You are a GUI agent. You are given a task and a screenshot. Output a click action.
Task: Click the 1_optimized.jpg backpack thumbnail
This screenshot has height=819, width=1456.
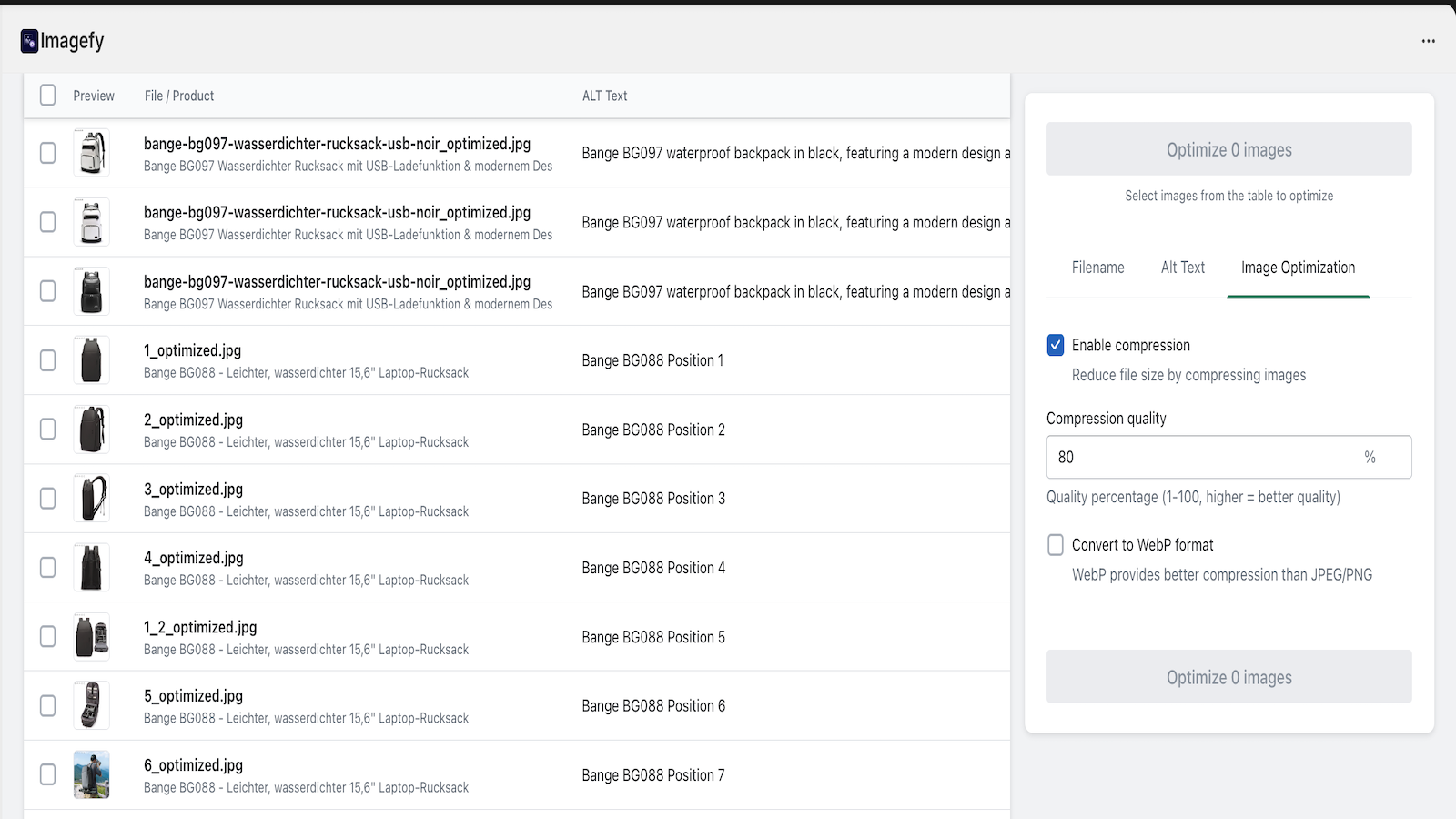(x=91, y=360)
